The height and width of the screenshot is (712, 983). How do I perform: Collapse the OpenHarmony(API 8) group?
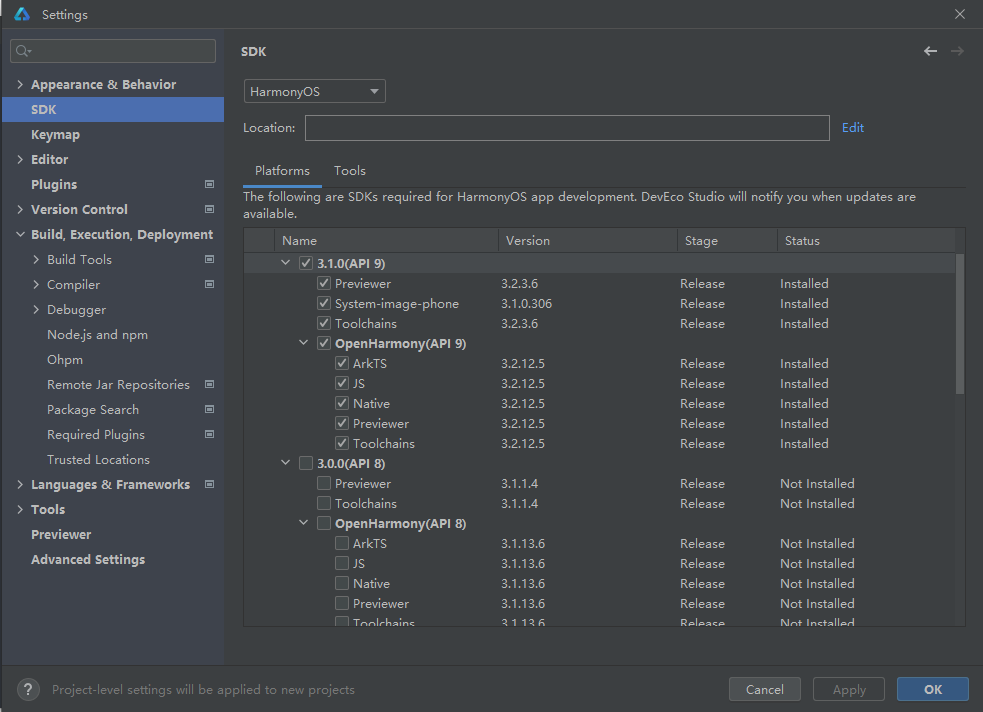[x=304, y=523]
